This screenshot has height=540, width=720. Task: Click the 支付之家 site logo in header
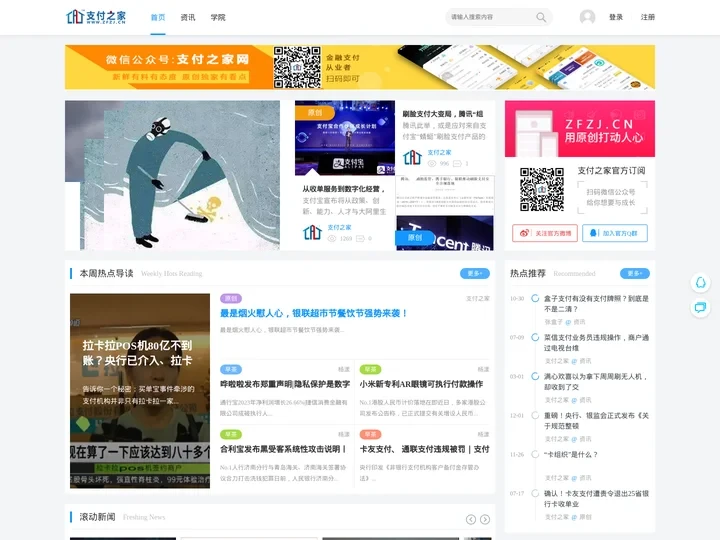96,17
